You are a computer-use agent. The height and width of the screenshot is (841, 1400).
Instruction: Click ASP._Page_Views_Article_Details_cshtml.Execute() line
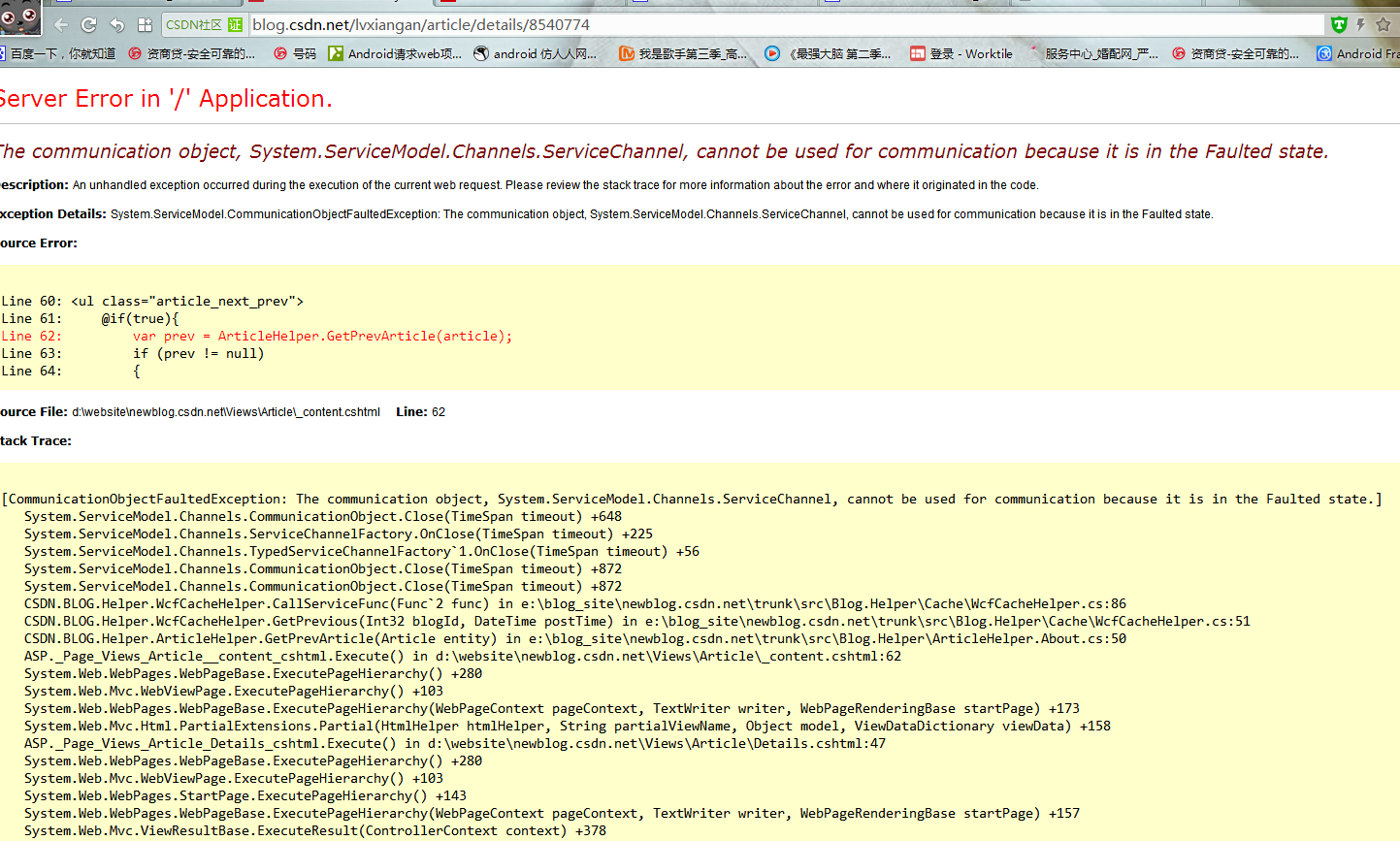pos(455,743)
